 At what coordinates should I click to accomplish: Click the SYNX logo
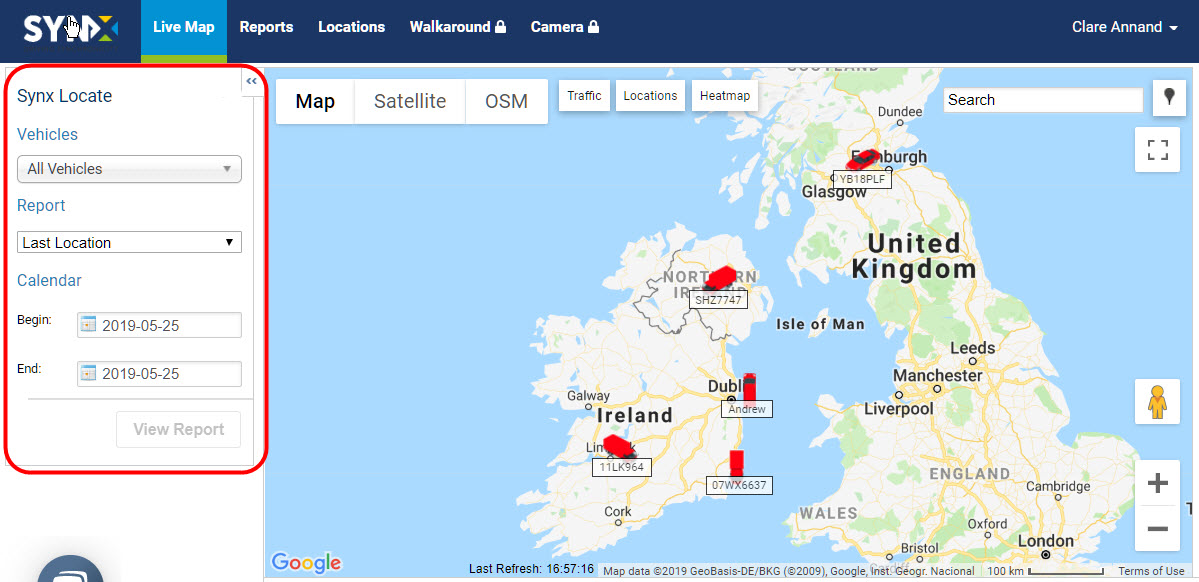70,29
